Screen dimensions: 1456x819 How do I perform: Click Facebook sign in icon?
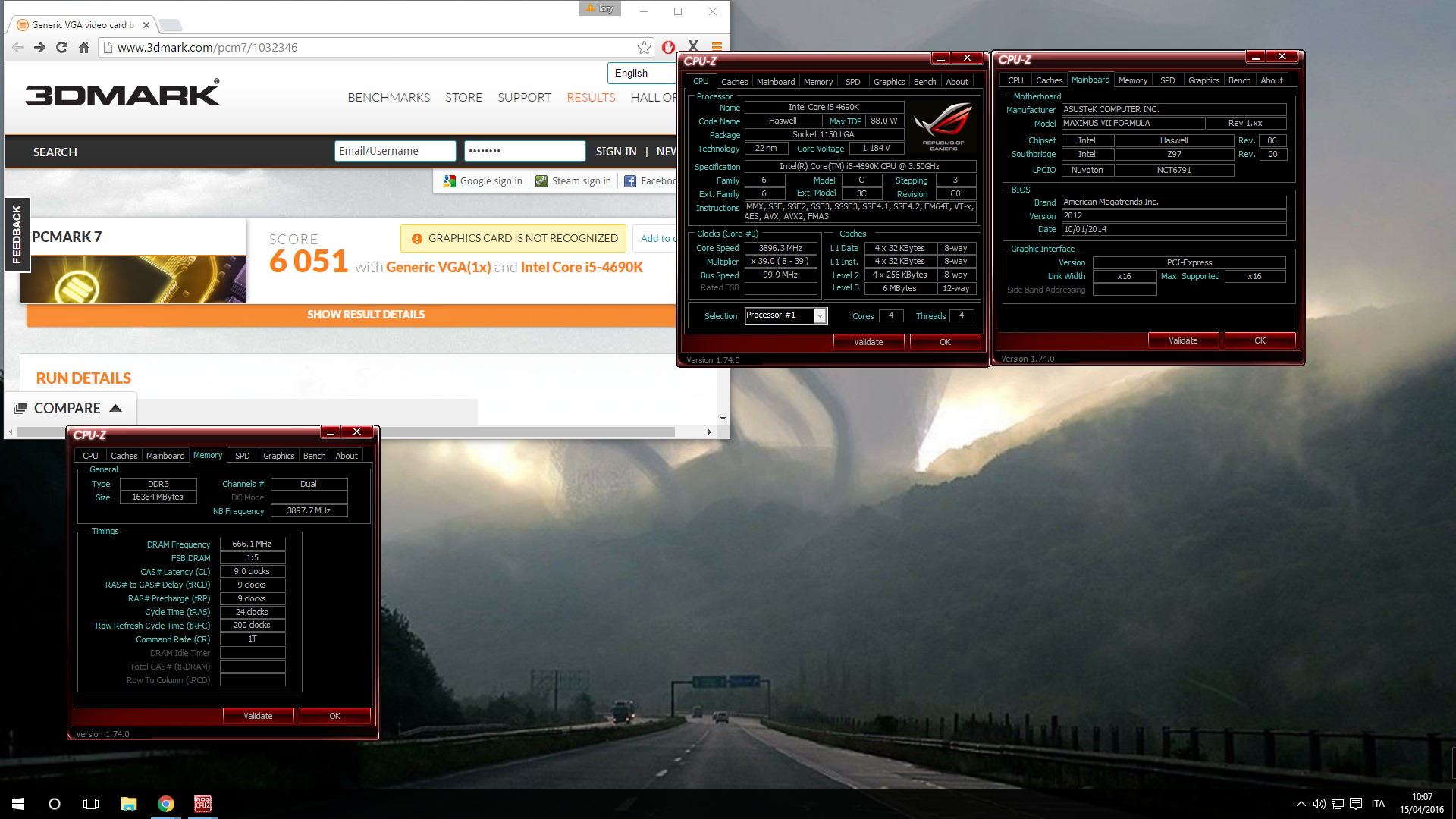[x=630, y=181]
